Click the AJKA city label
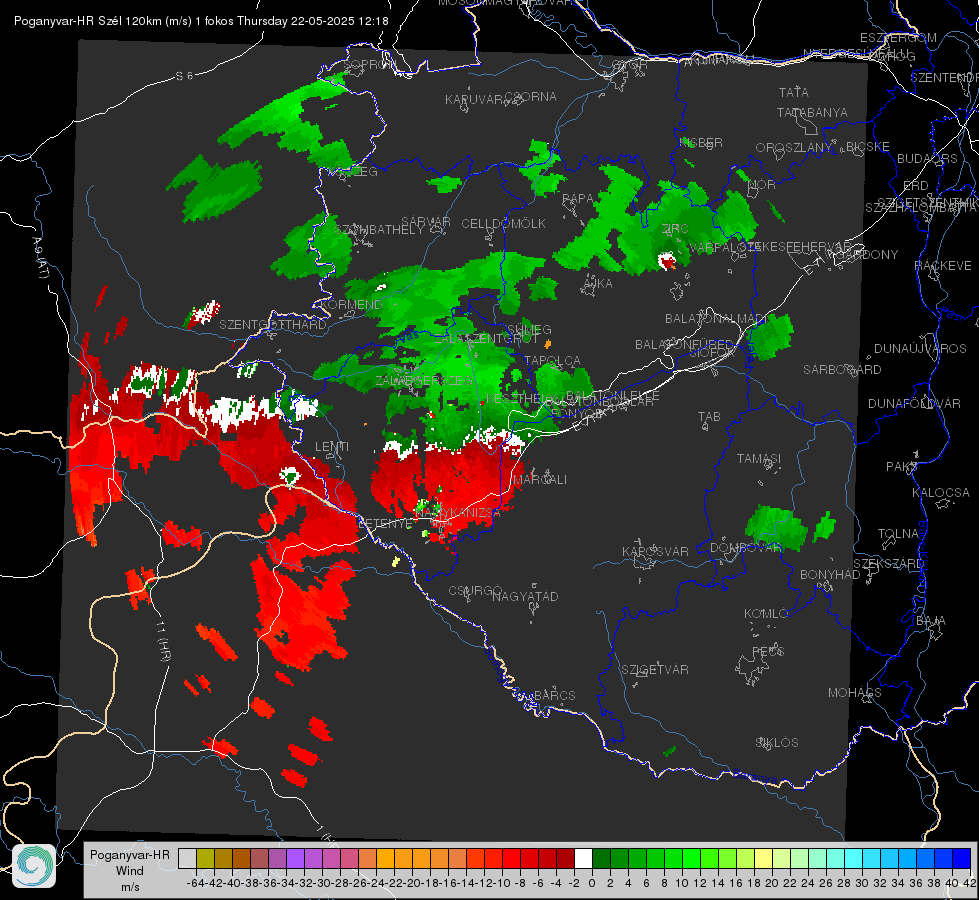The height and width of the screenshot is (900, 979). 598,284
